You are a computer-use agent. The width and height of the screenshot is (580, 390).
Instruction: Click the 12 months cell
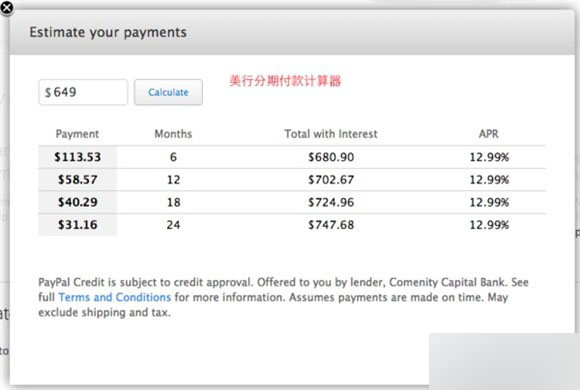173,180
